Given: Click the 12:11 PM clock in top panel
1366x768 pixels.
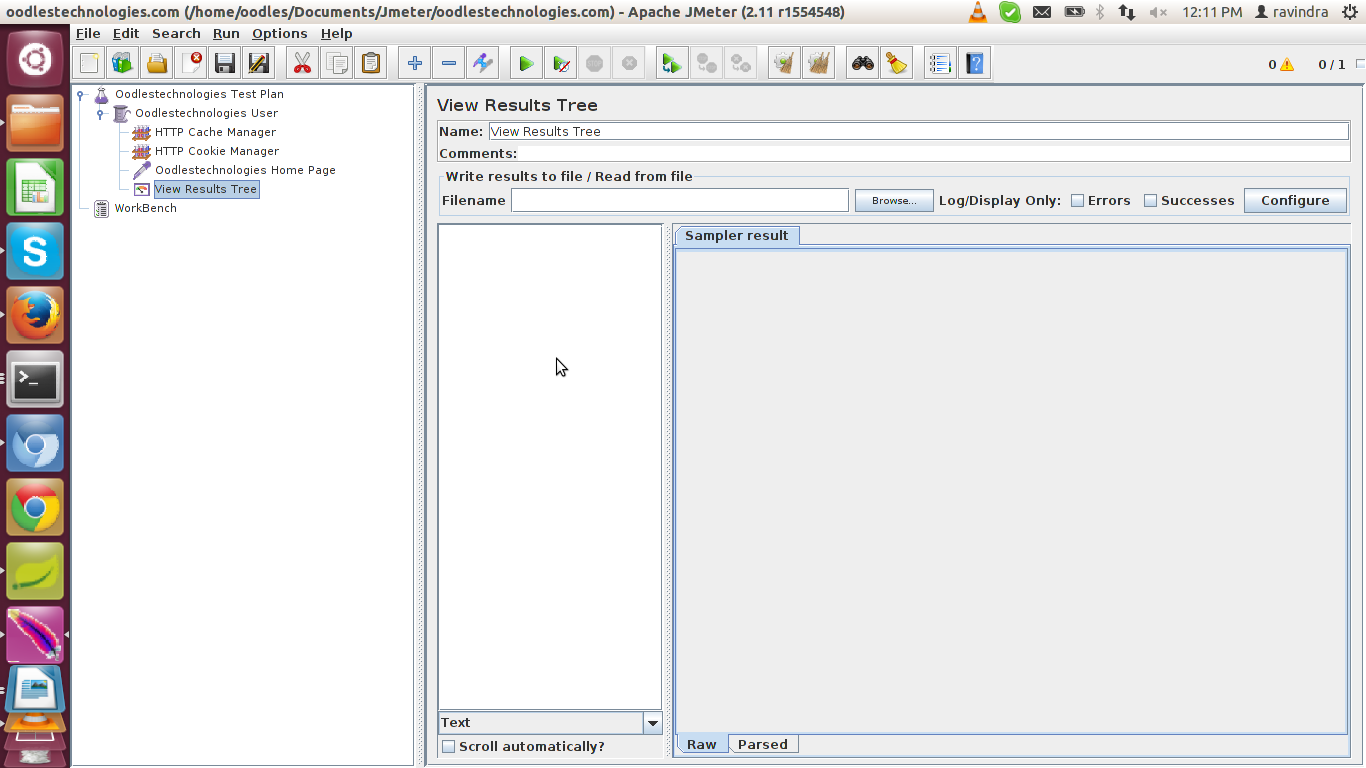Looking at the screenshot, I should pyautogui.click(x=1212, y=12).
